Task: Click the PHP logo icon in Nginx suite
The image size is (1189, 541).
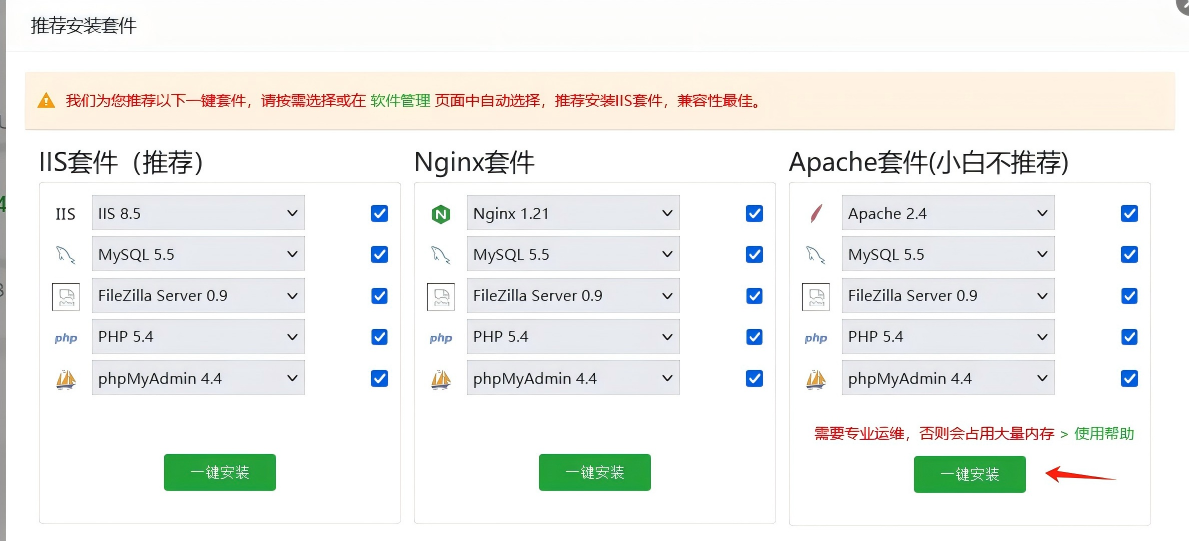Action: click(x=441, y=338)
